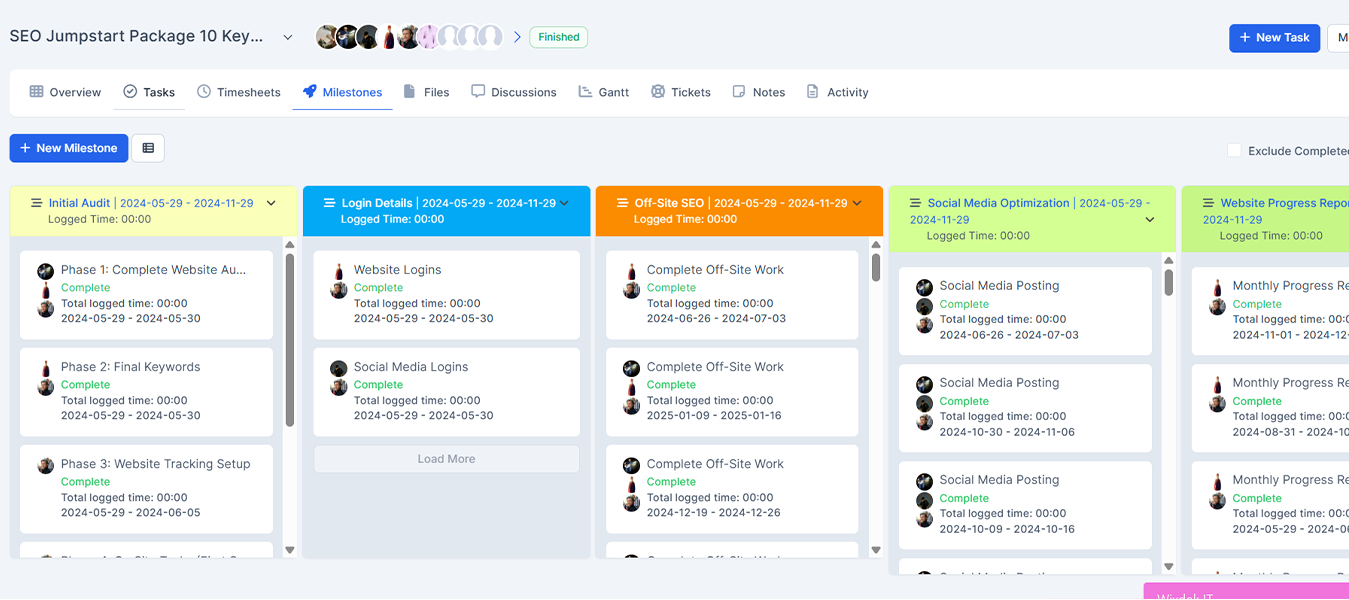The height and width of the screenshot is (600, 1349).
Task: Open Social Media Optimization chevron menu
Action: click(1150, 220)
